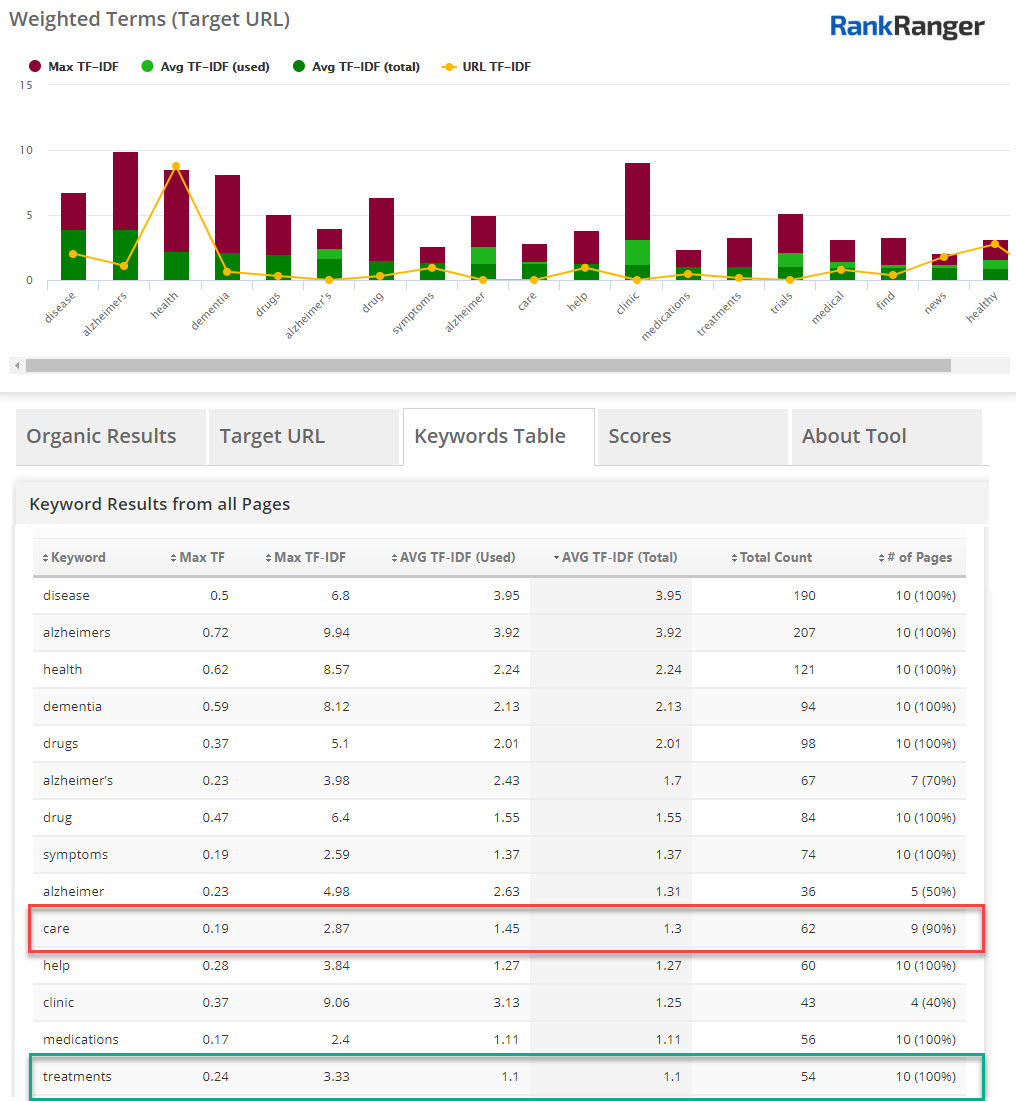Click the chart's horizontal scrollbar left arrow

click(x=17, y=365)
